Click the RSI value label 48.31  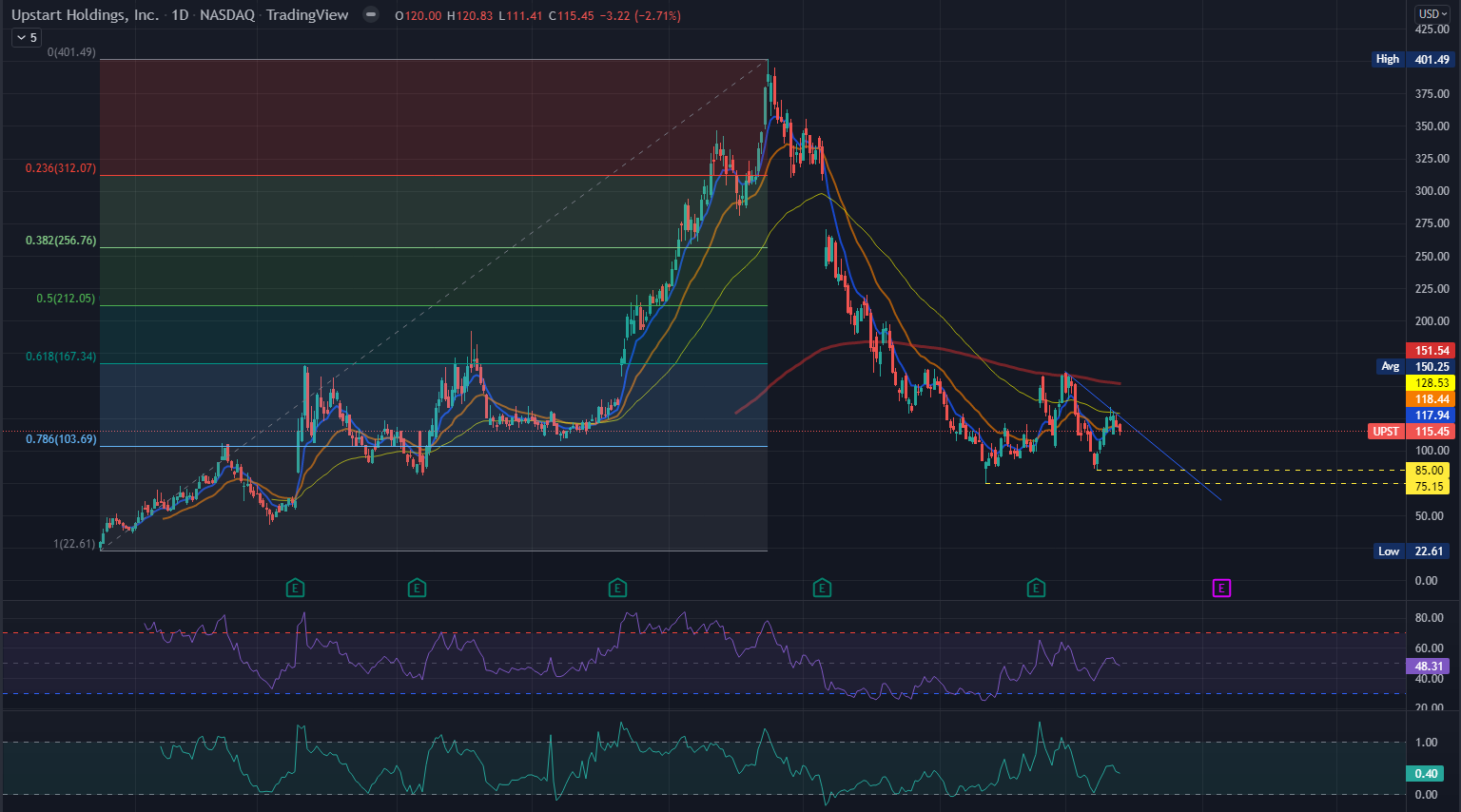(1430, 667)
